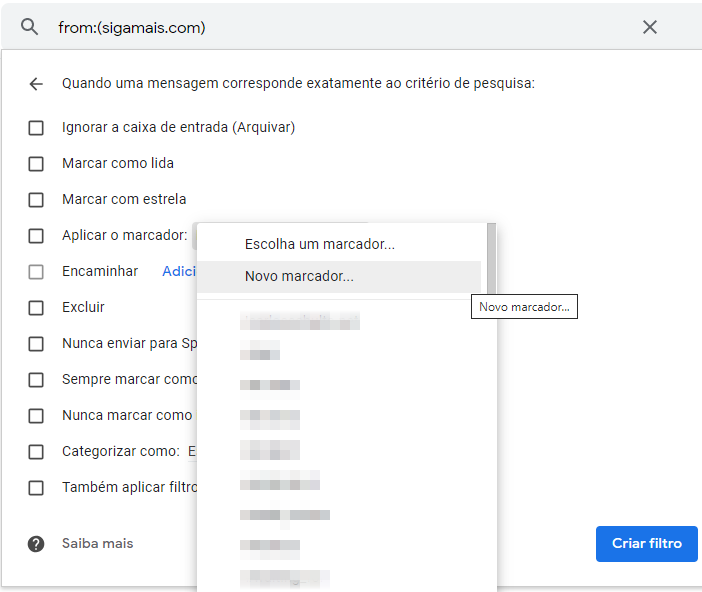
Task: Choose 'Escolha um marcador...' in the list
Action: pos(319,244)
